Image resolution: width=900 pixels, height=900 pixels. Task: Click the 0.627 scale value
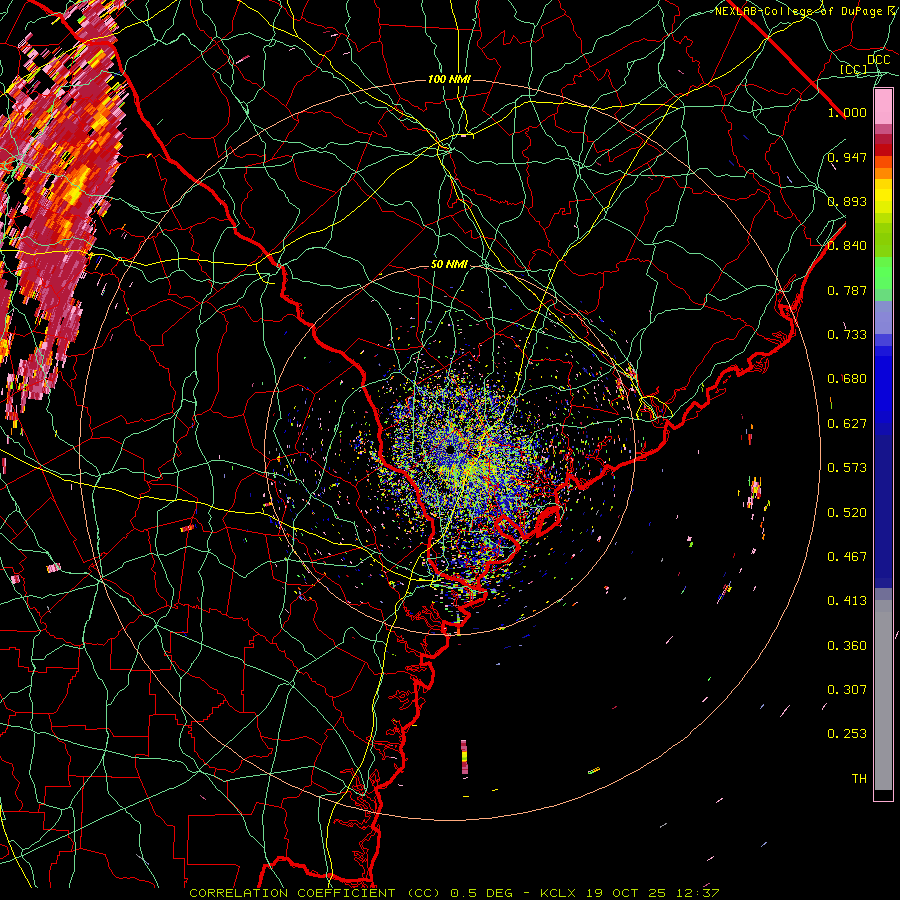pyautogui.click(x=847, y=424)
